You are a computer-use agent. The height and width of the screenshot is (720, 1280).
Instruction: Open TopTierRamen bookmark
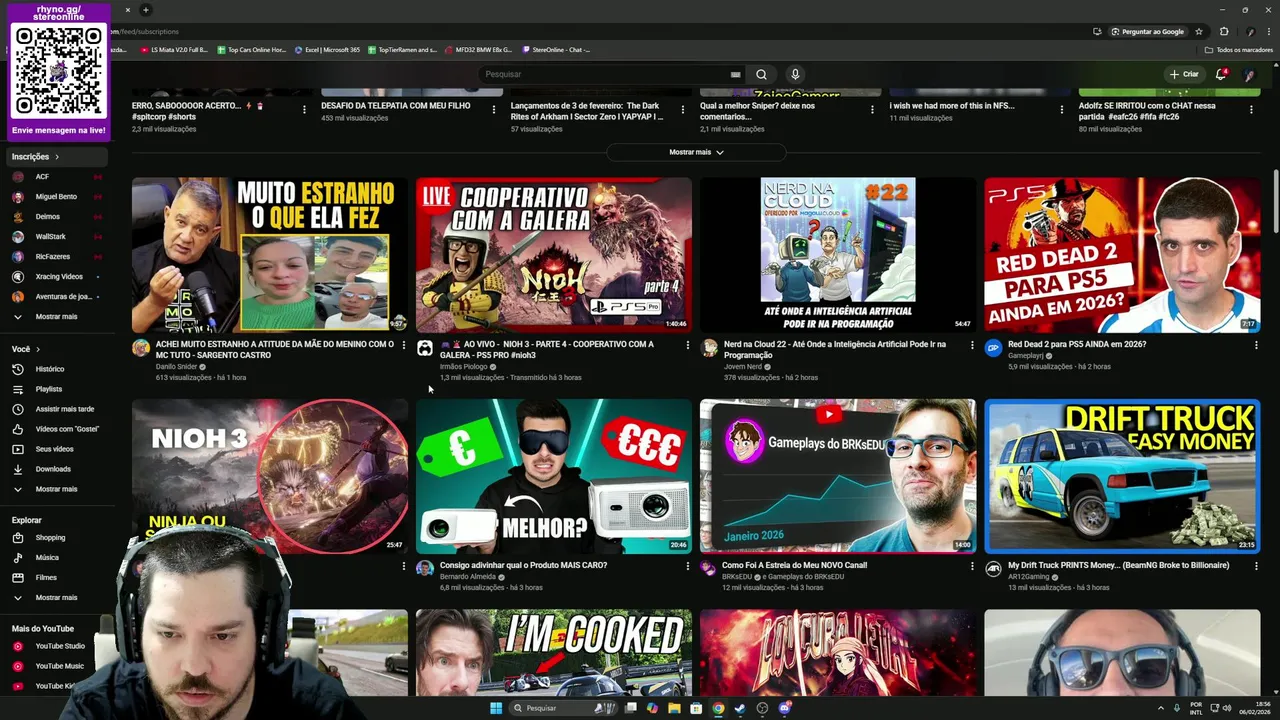pos(402,49)
